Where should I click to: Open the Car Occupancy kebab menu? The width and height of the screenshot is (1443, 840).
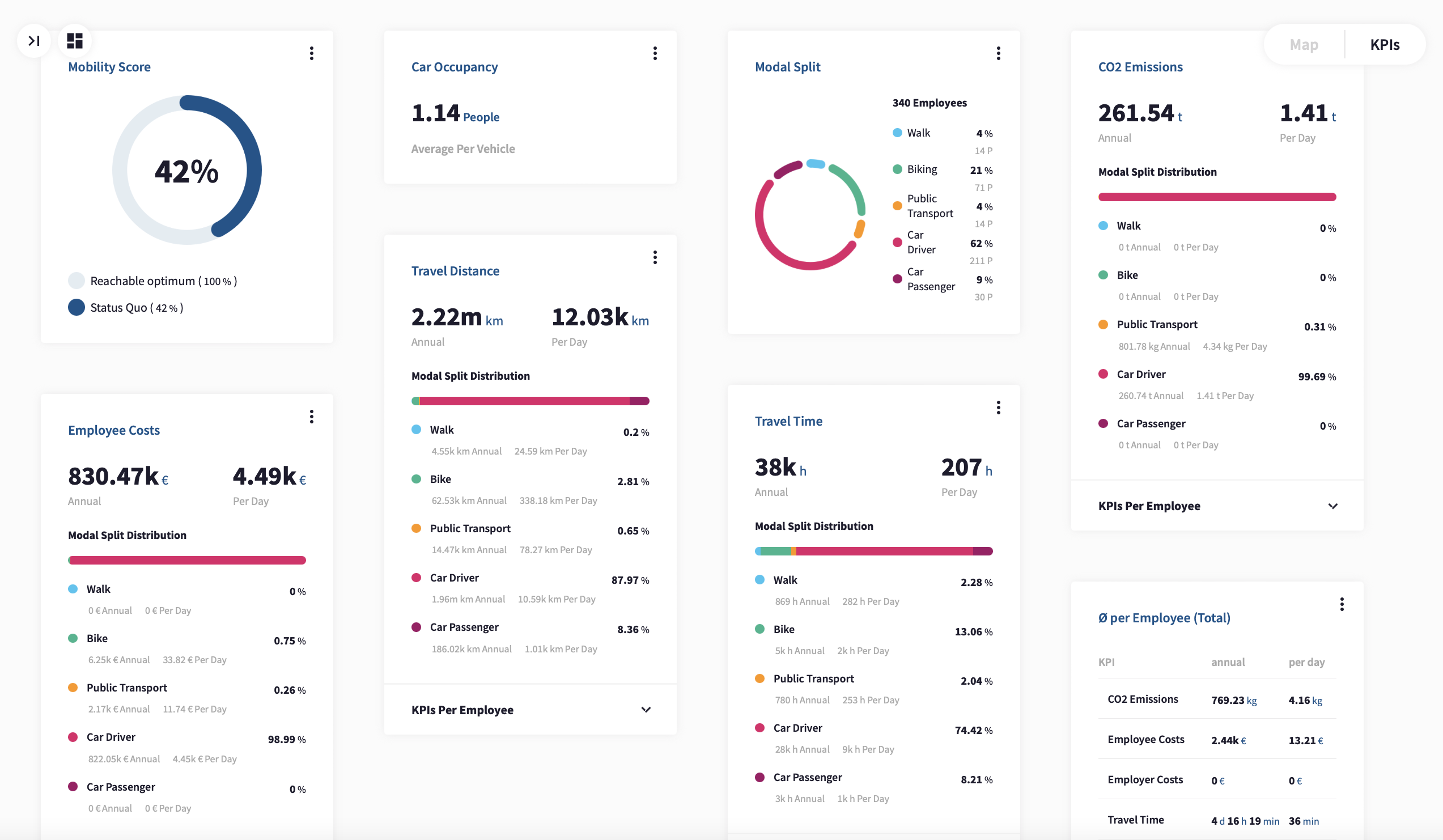[x=655, y=53]
